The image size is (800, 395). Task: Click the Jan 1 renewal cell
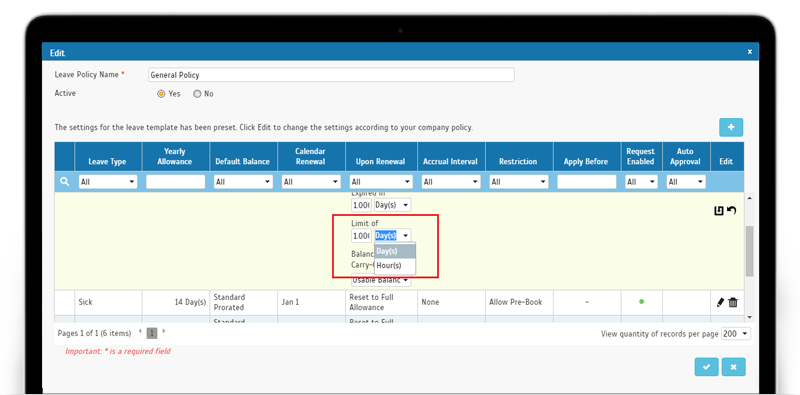(x=311, y=302)
